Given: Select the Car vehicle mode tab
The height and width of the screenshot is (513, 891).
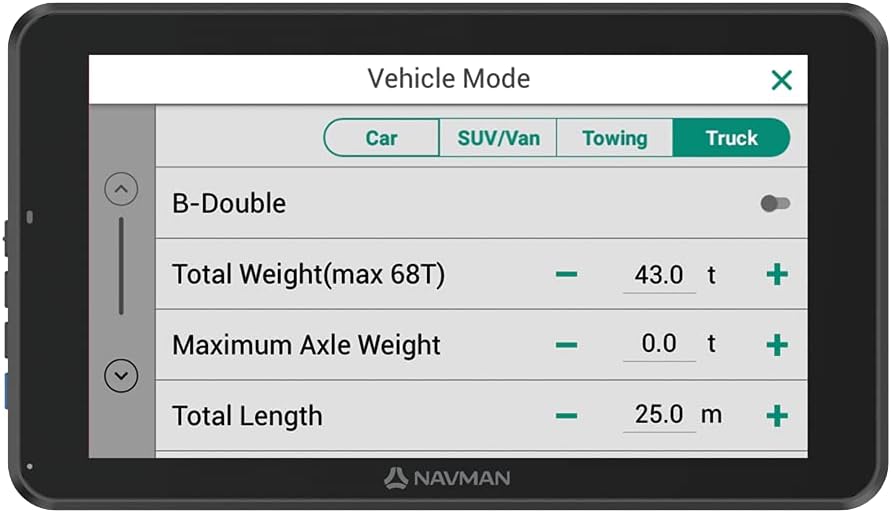Looking at the screenshot, I should pyautogui.click(x=381, y=138).
